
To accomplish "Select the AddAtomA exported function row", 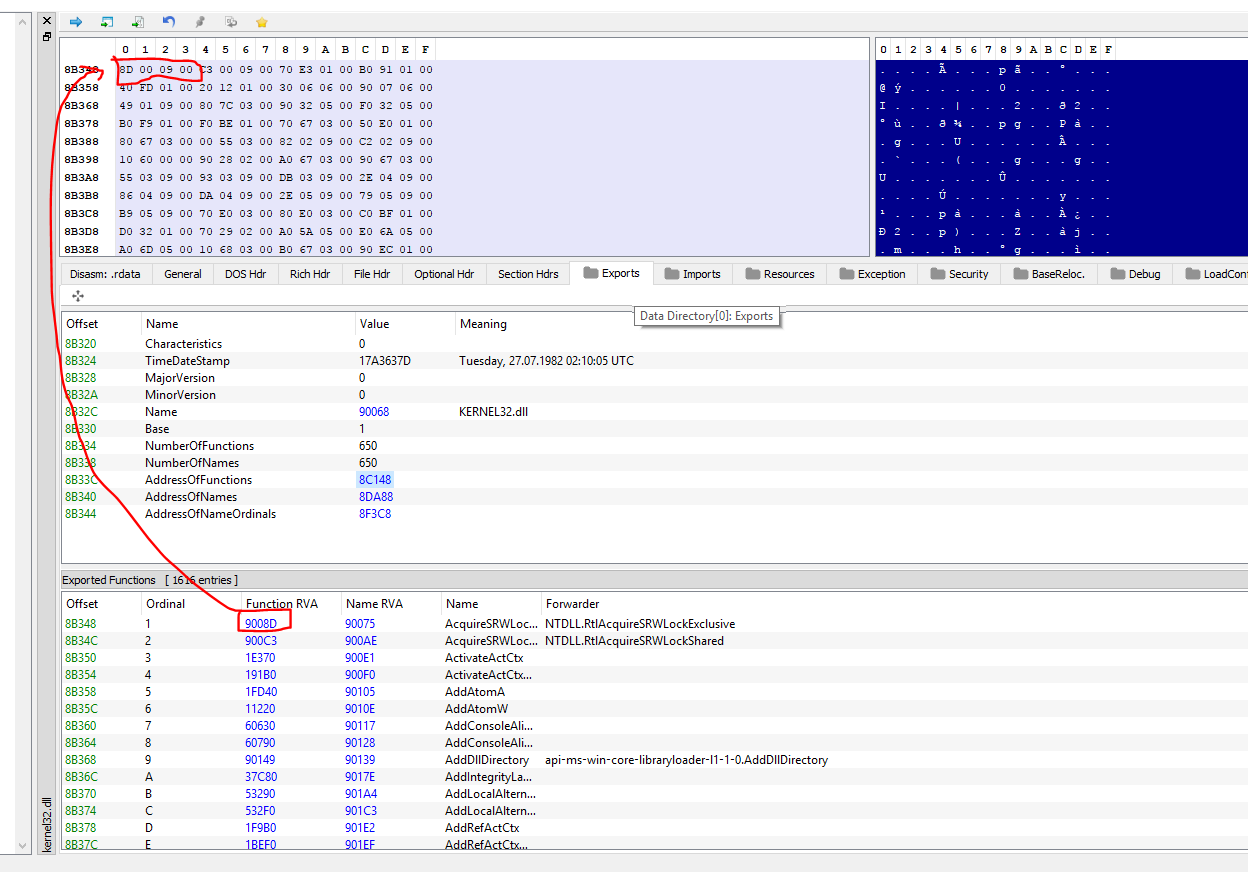I will (x=475, y=692).
